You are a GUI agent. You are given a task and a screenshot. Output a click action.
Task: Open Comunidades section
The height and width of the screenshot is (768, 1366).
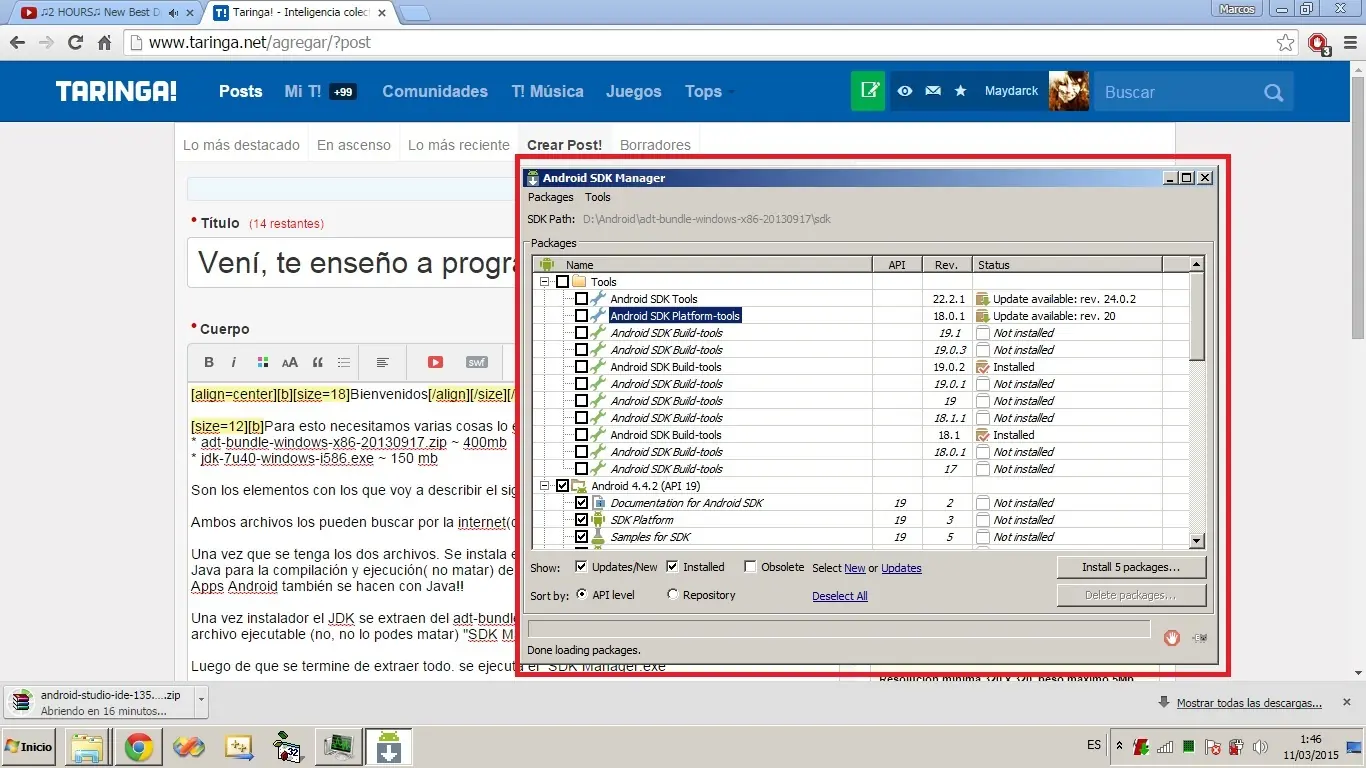click(x=435, y=91)
